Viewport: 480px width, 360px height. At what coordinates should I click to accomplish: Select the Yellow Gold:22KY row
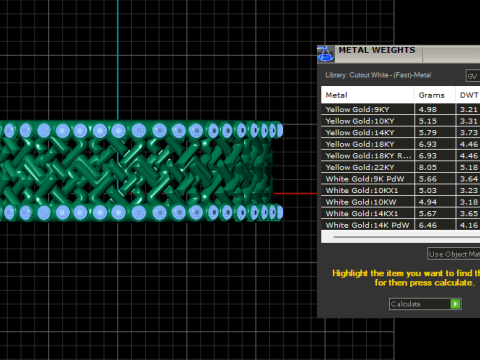400,167
